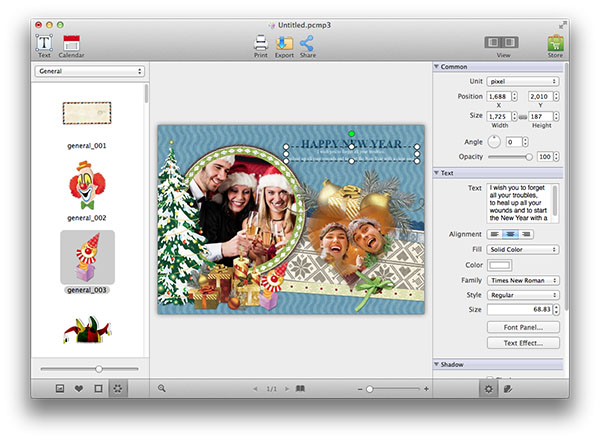This screenshot has width=600, height=441.
Task: Open the Share menu icon
Action: click(x=307, y=43)
